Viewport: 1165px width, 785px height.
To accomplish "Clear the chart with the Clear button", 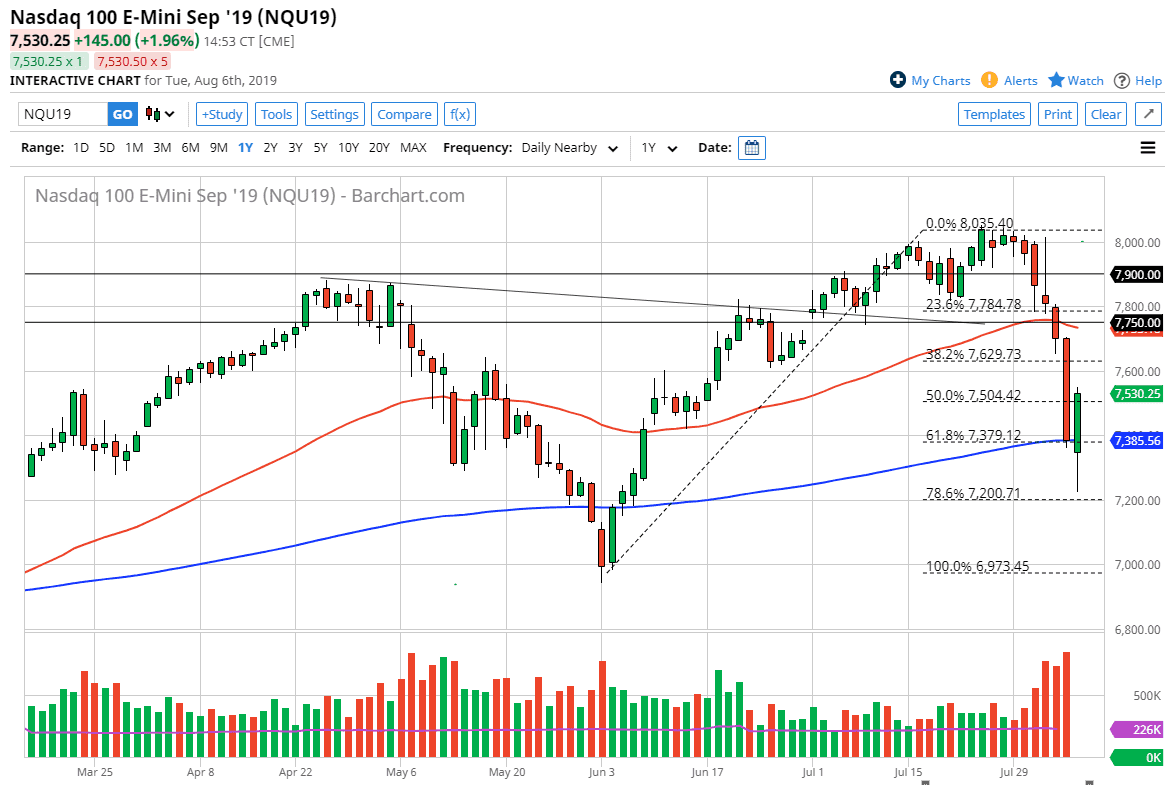I will click(1106, 114).
